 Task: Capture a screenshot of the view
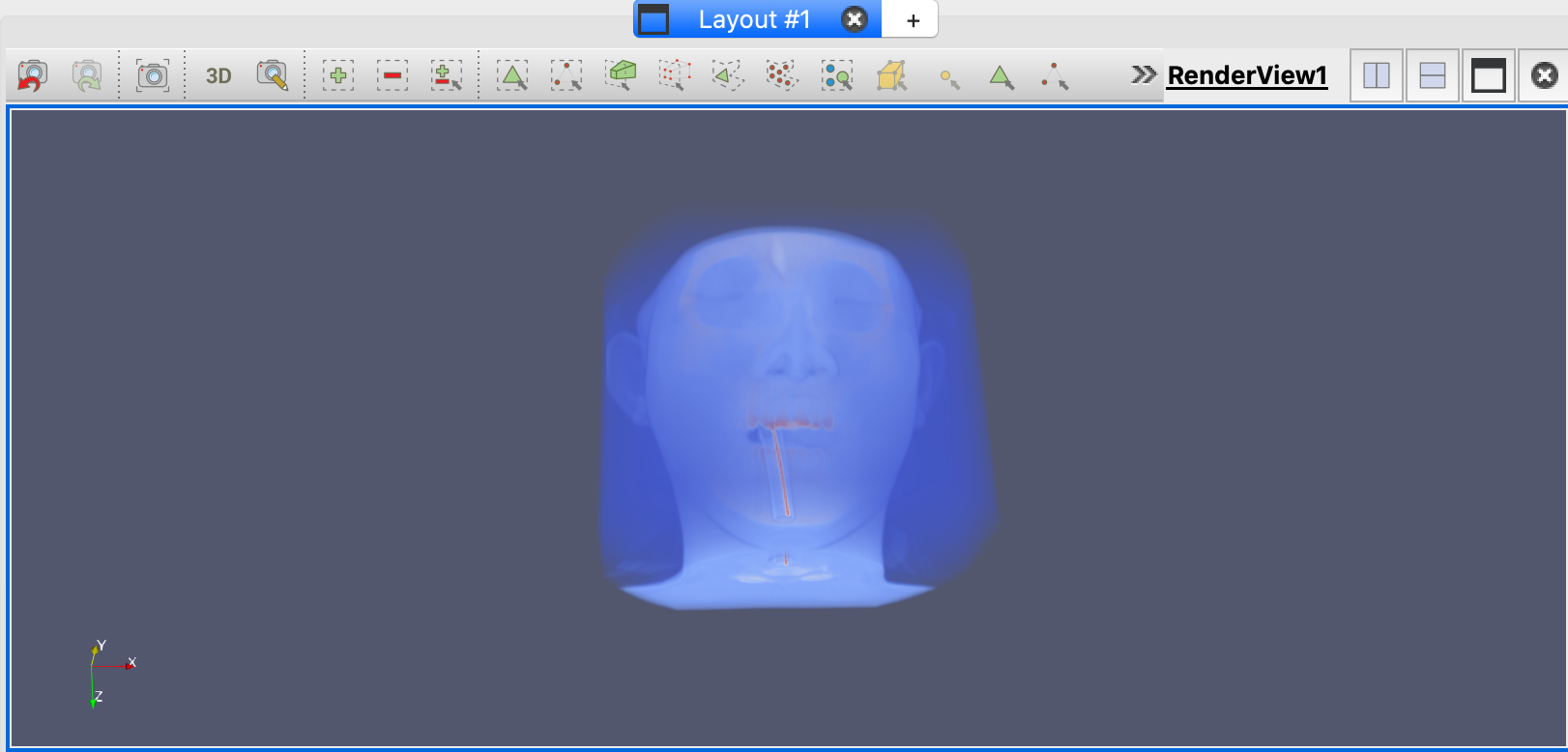(153, 75)
